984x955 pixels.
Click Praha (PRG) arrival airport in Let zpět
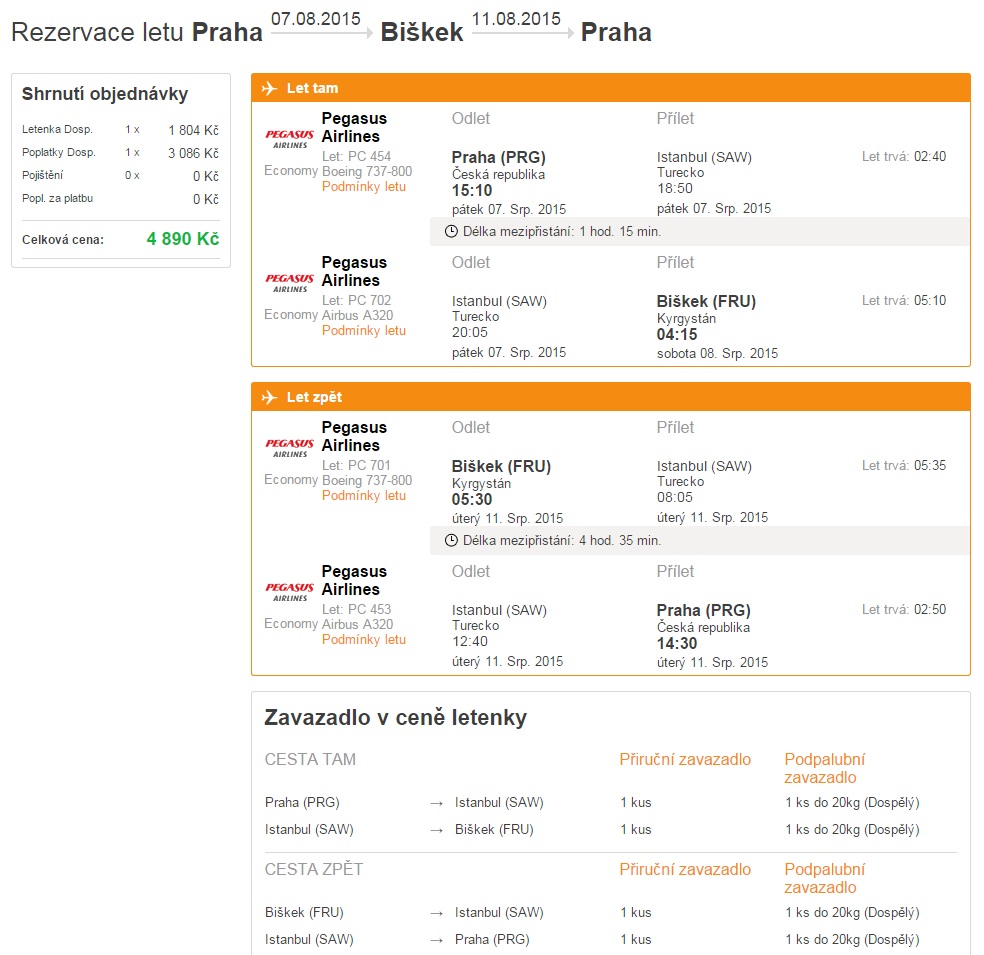point(703,610)
